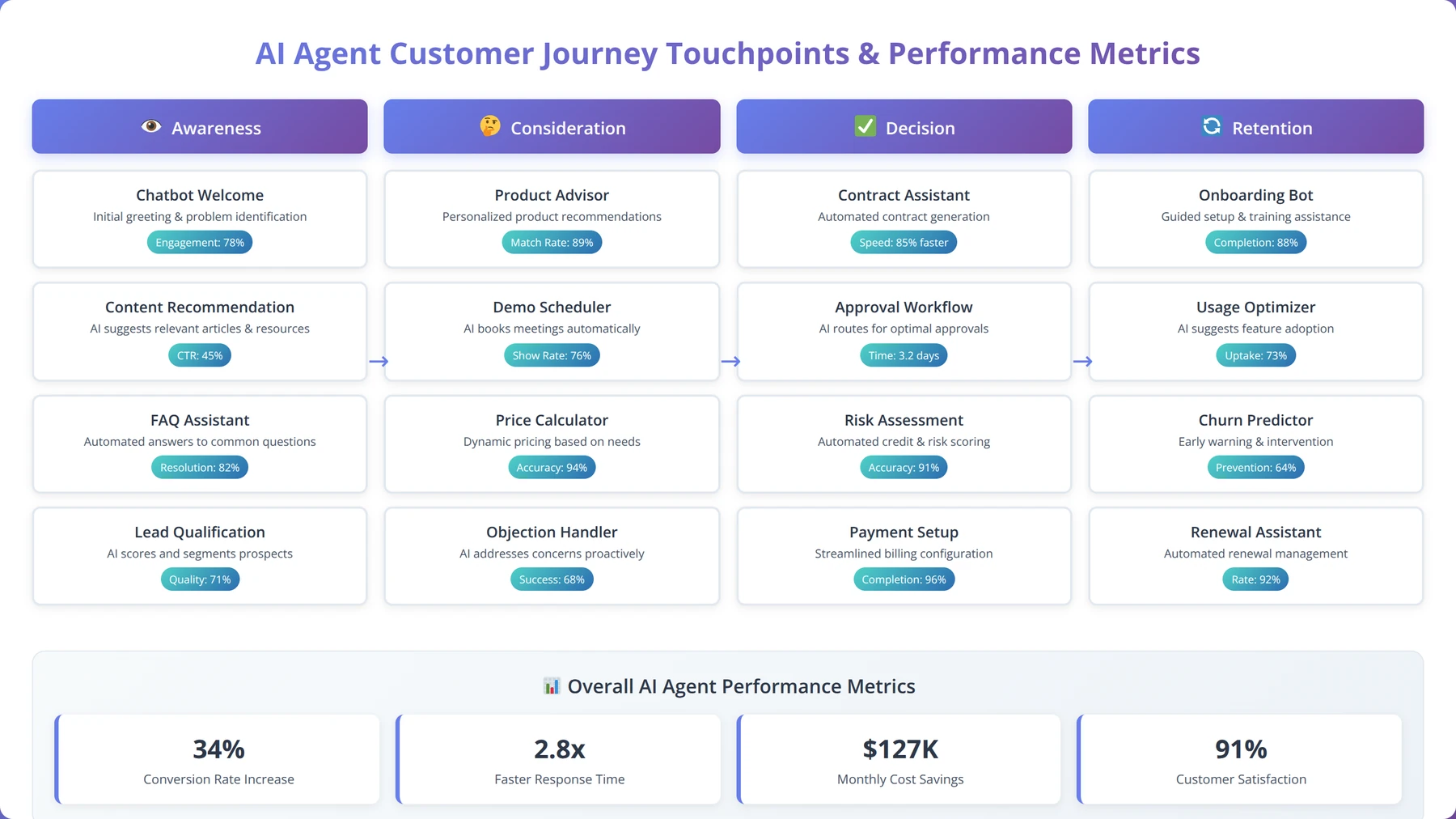Click the arrow between Awareness and Consideration
Image resolution: width=1456 pixels, height=819 pixels.
[379, 362]
